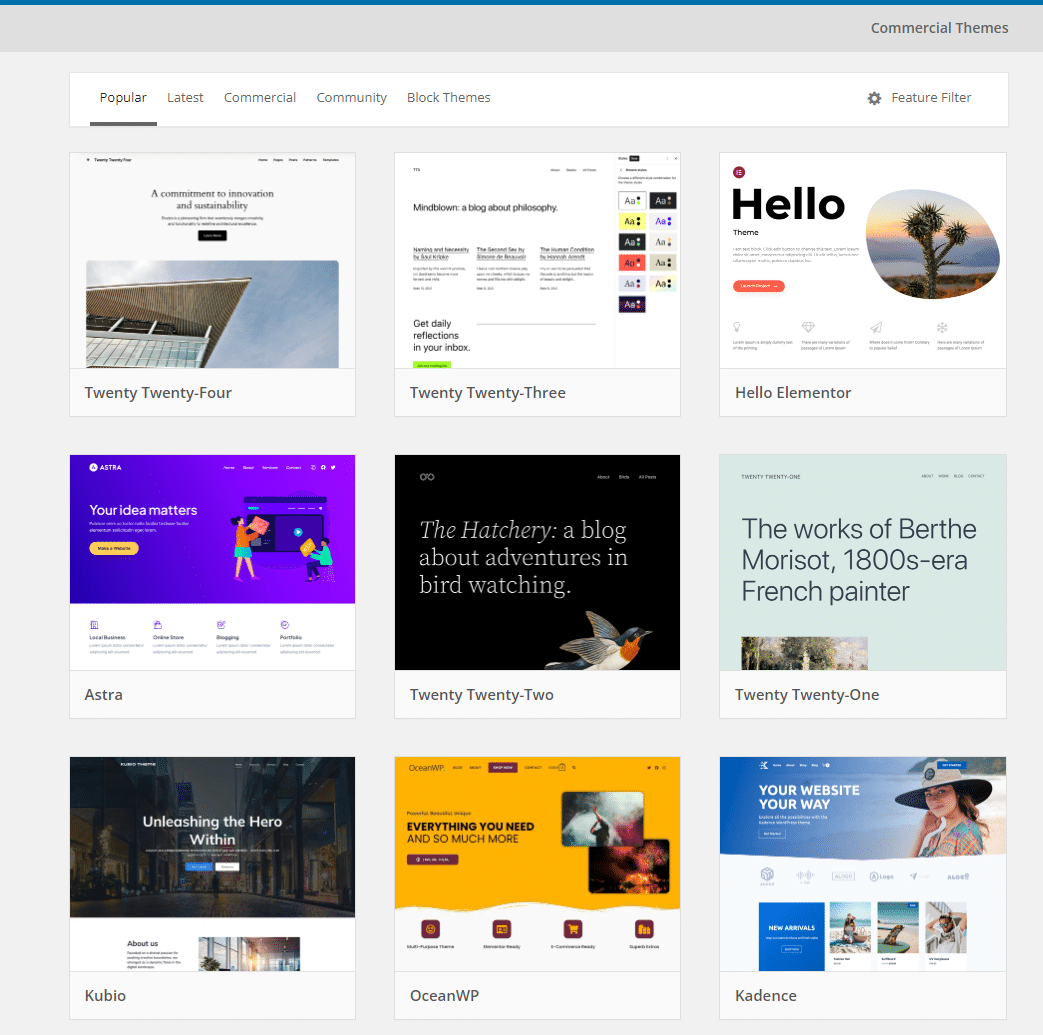Click the Kubio theme name
Image resolution: width=1043 pixels, height=1035 pixels.
105,996
